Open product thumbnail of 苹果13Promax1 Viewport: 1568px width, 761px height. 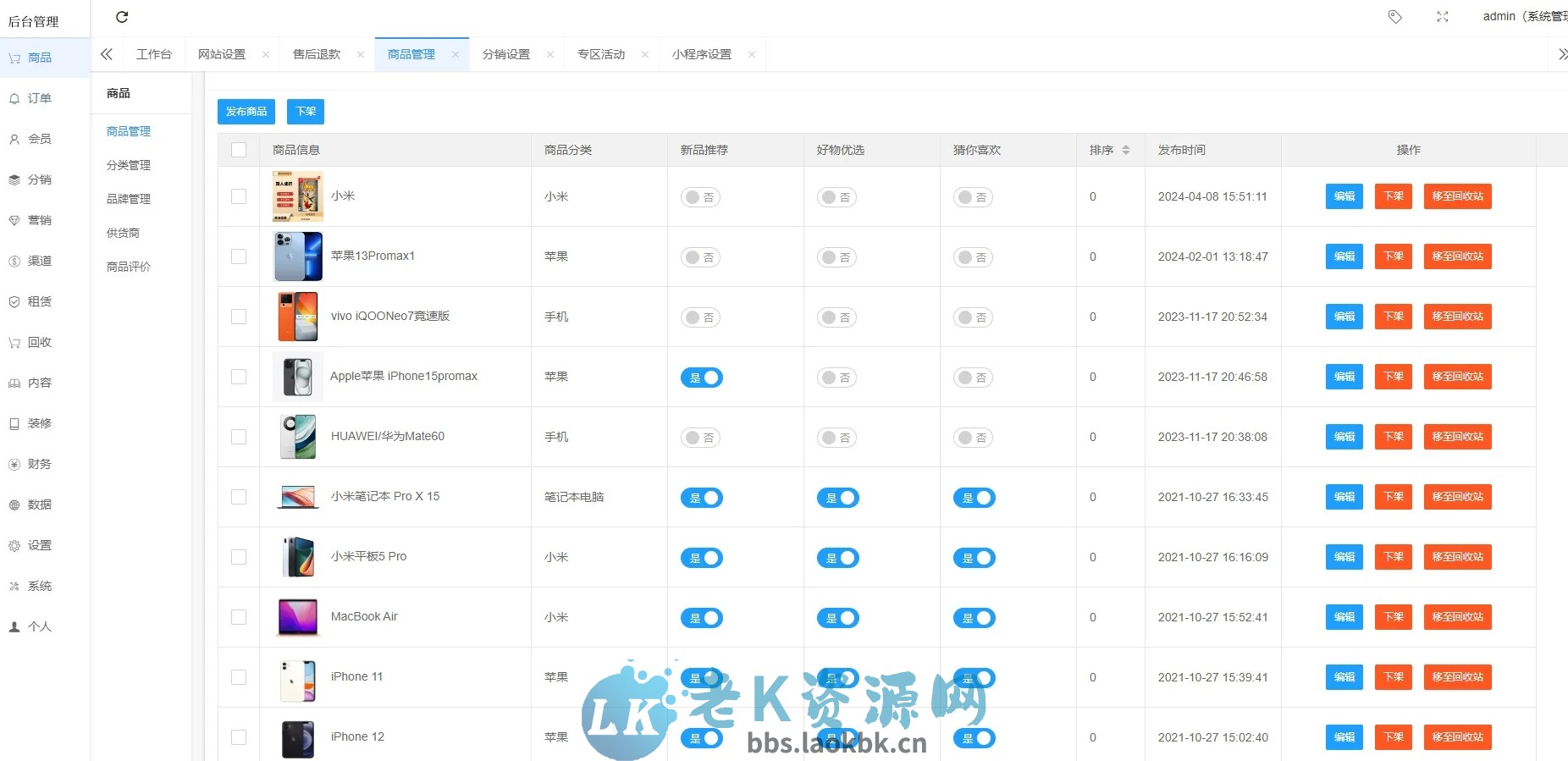click(x=298, y=256)
